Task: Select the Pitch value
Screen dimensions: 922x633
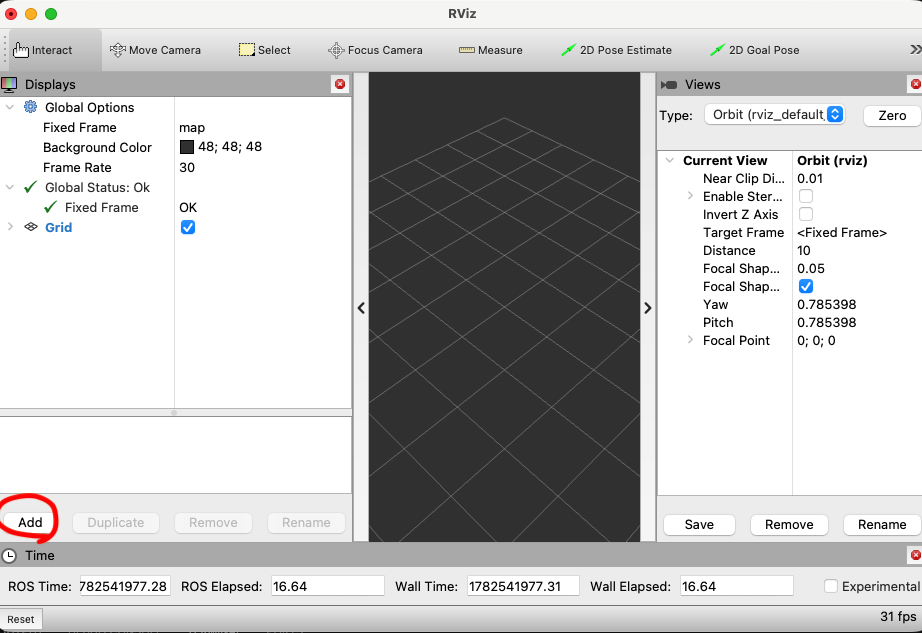Action: 826,322
